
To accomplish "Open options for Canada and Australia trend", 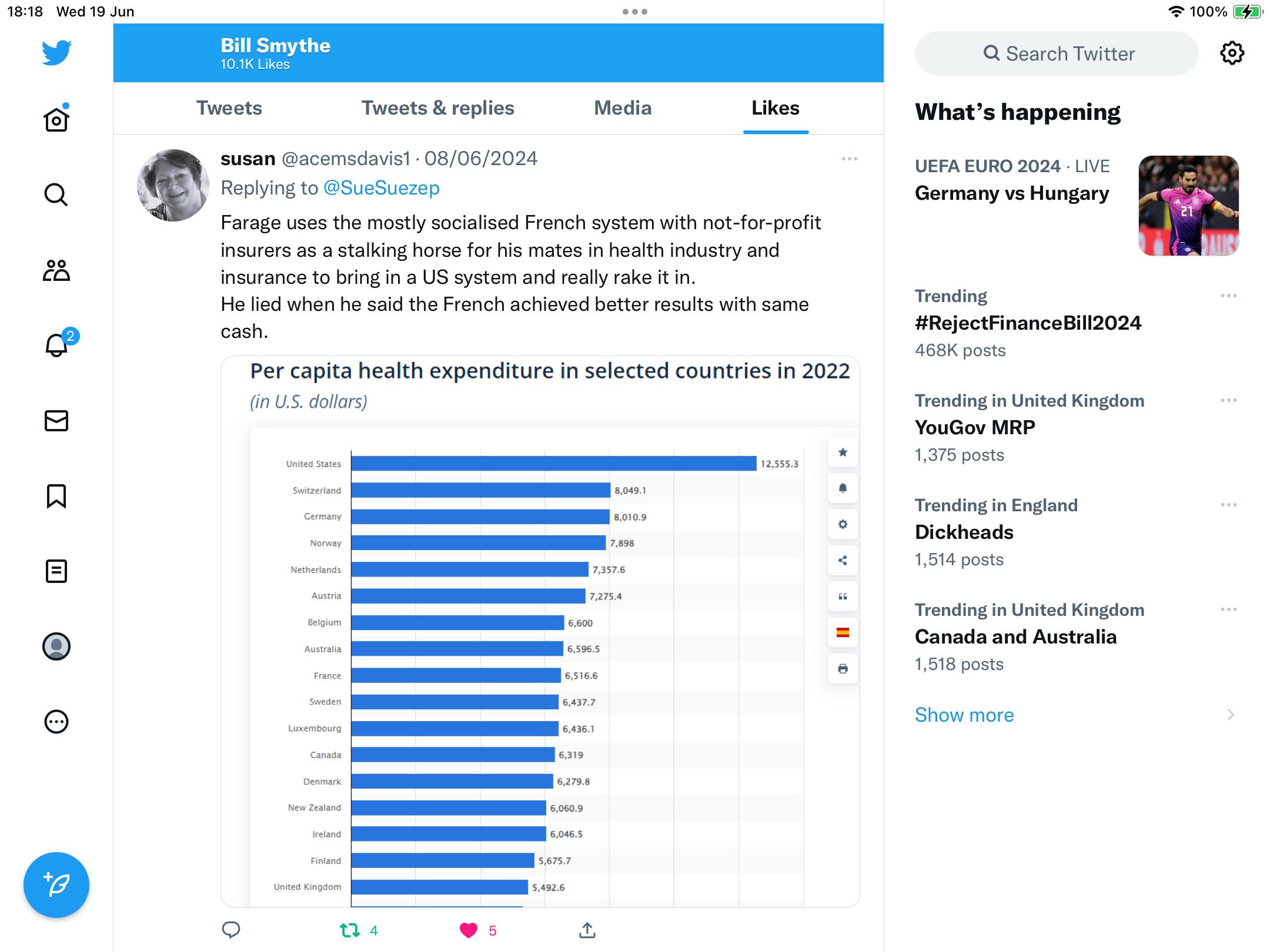I will click(x=1228, y=609).
